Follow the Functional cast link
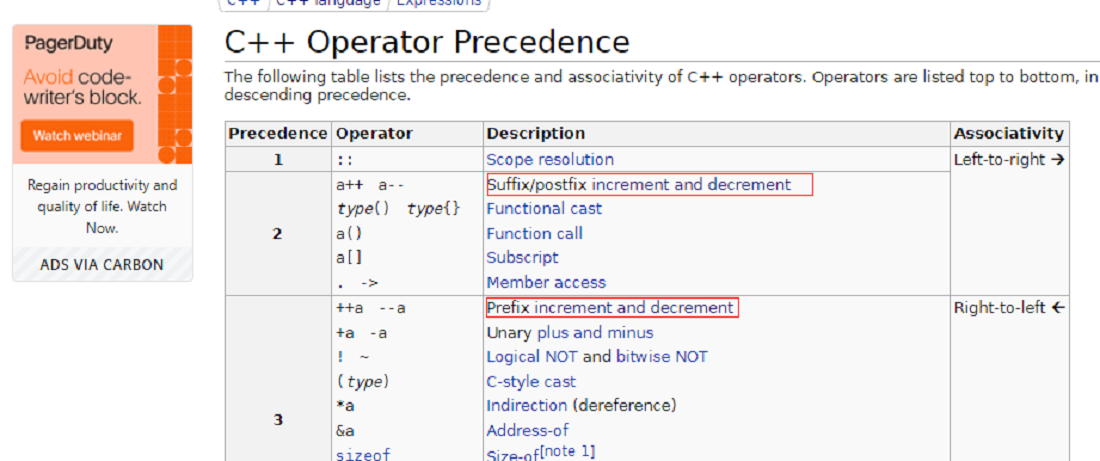This screenshot has height=461, width=1100. click(544, 208)
